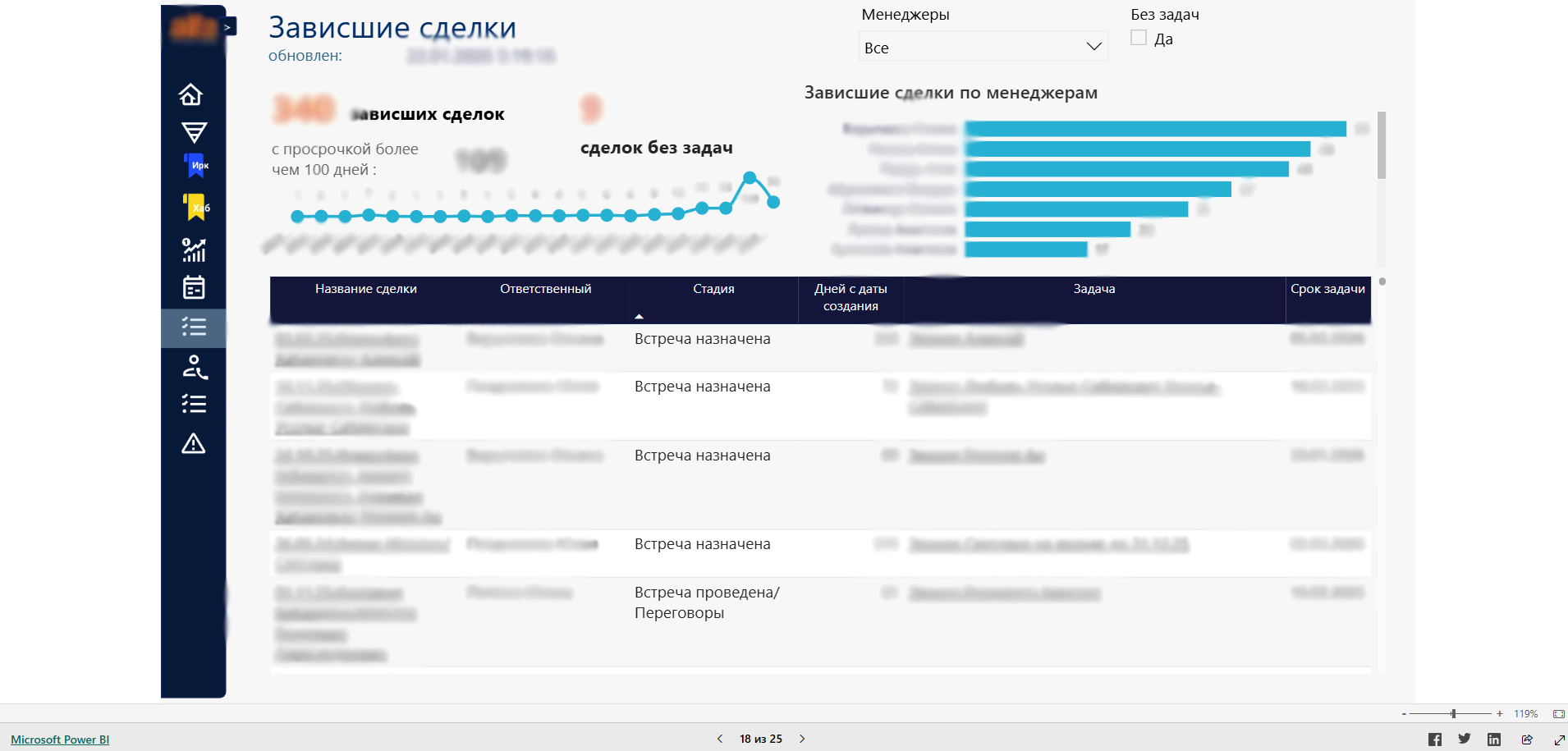Select the blue Ирк bookmark icon
Viewport: 1568px width, 751px height.
pyautogui.click(x=195, y=166)
